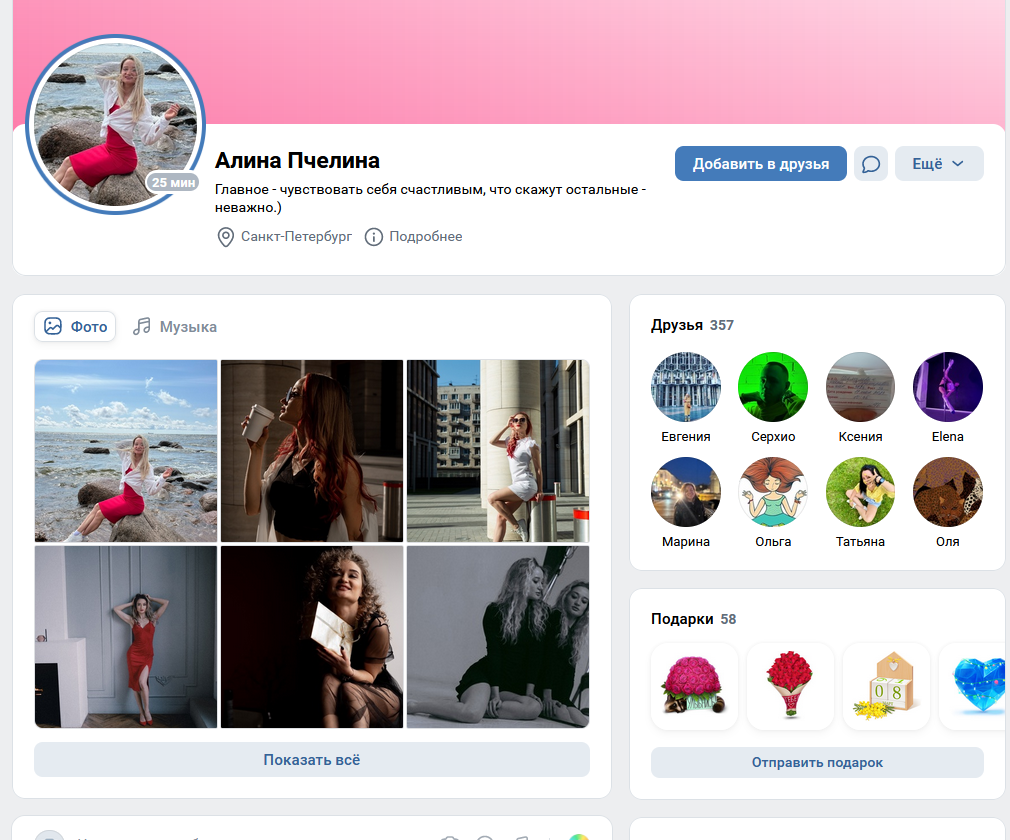The width and height of the screenshot is (1010, 840).
Task: Click the location pin icon near Санкт-Петербург
Action: [x=225, y=237]
